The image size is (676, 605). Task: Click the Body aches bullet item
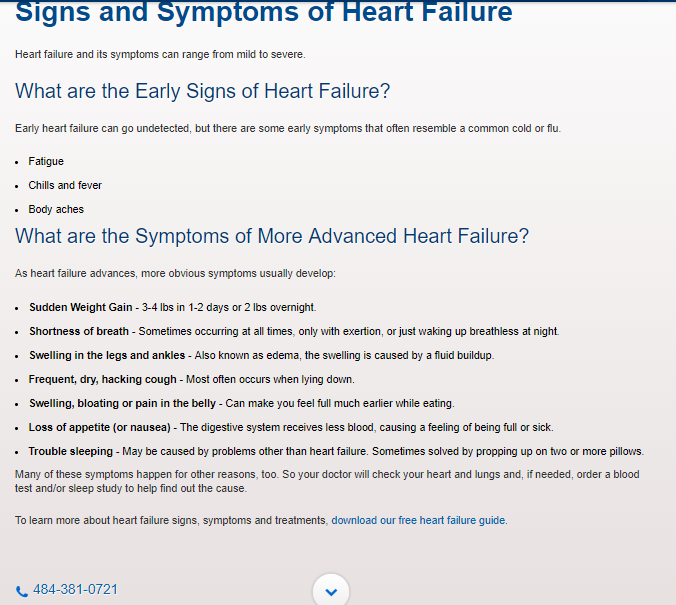click(x=56, y=210)
